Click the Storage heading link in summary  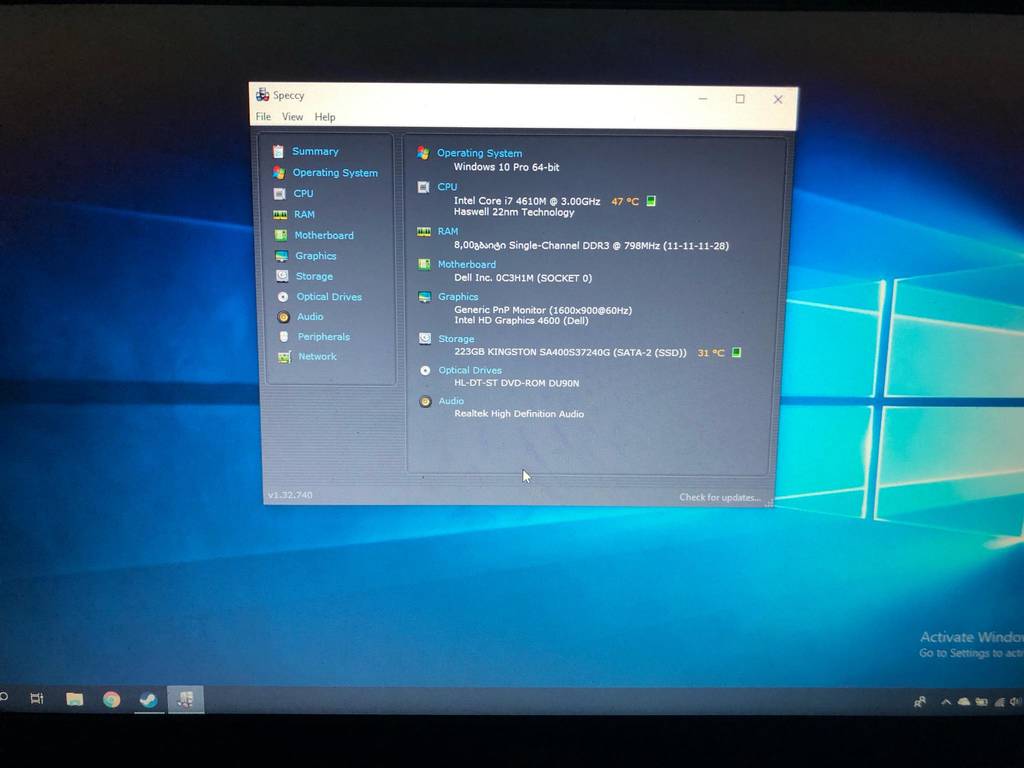point(456,339)
